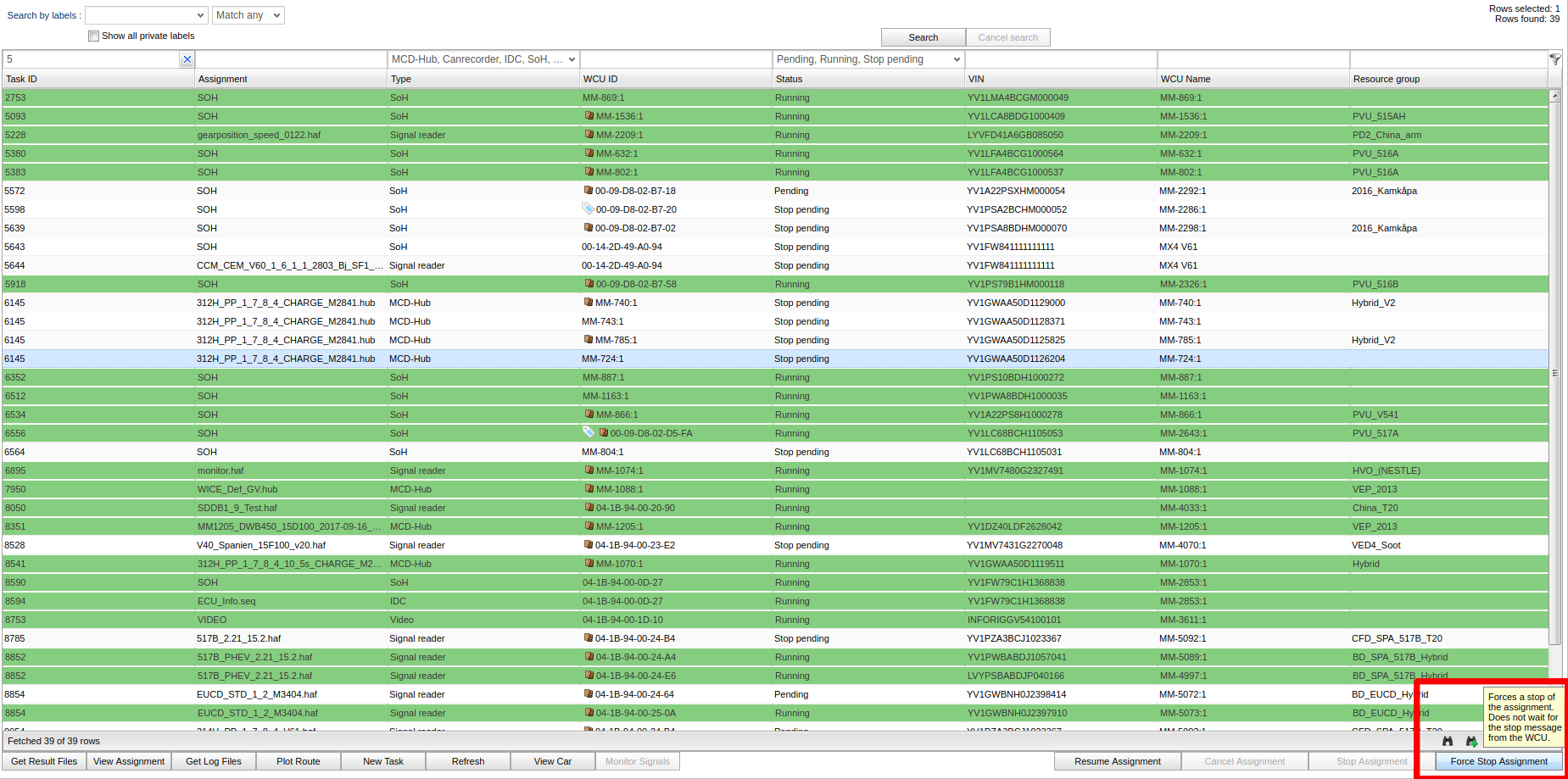
Task: Click the filter funnel icon above the table
Action: tap(1554, 59)
